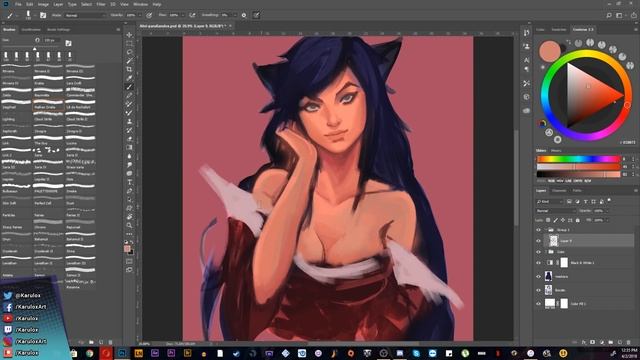The height and width of the screenshot is (360, 640).
Task: Open the layer blend mode Normal dropdown
Action: coord(556,211)
